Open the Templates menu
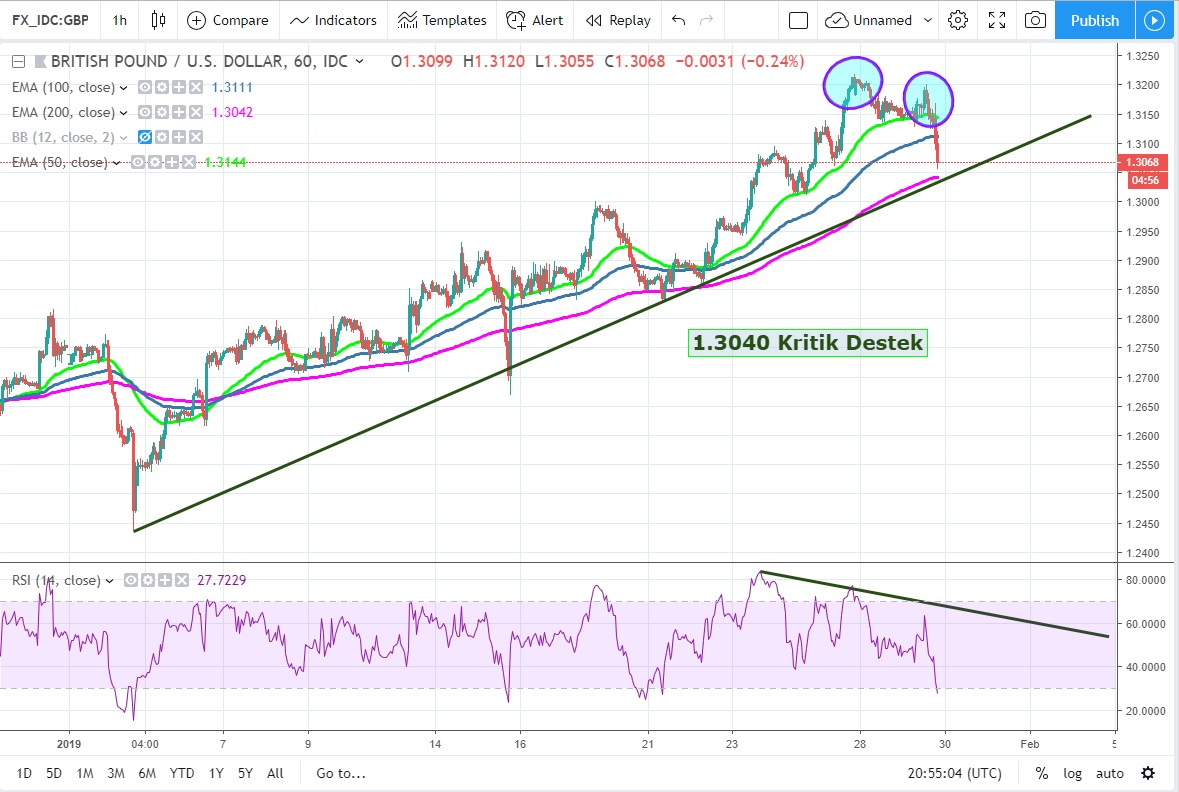The width and height of the screenshot is (1179, 792). click(442, 20)
